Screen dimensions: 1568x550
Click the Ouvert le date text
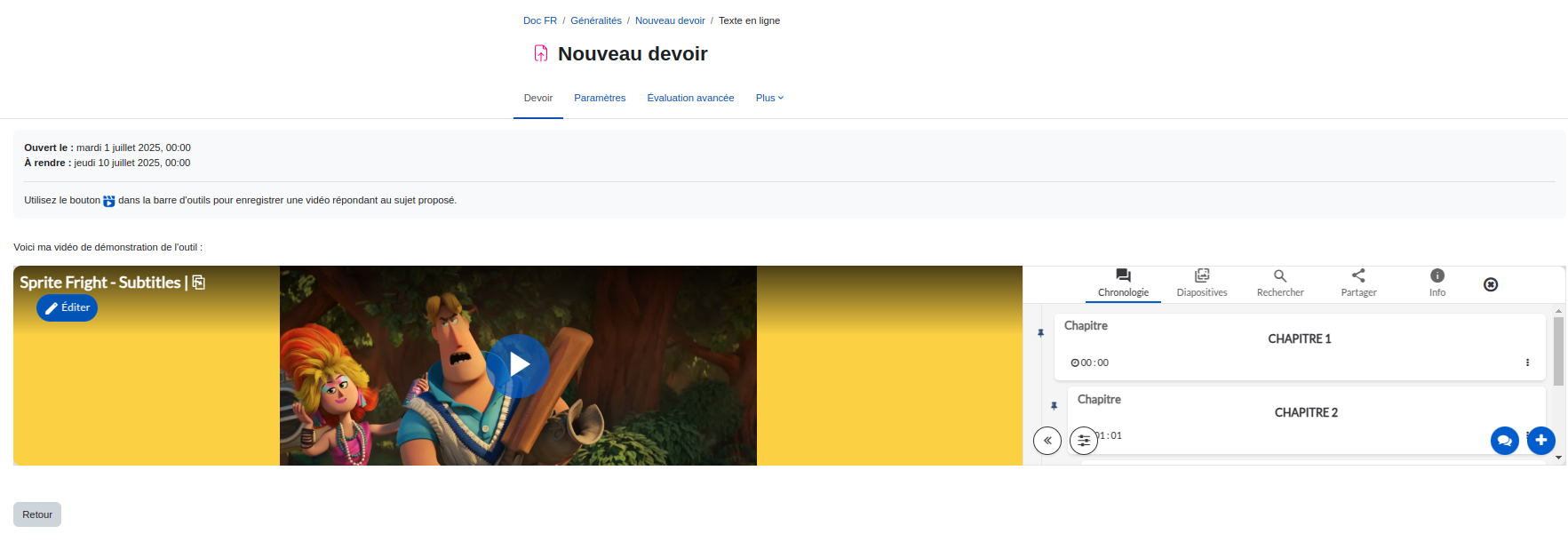click(x=107, y=147)
